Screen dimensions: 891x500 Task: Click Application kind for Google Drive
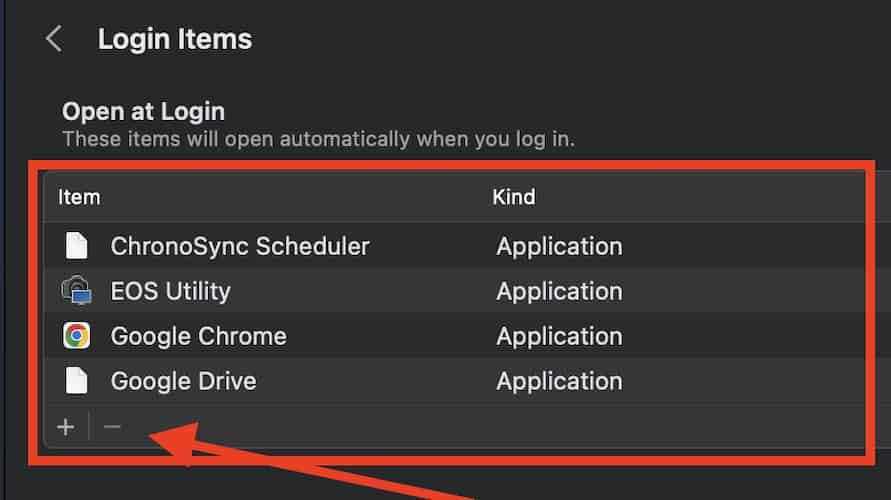[559, 381]
